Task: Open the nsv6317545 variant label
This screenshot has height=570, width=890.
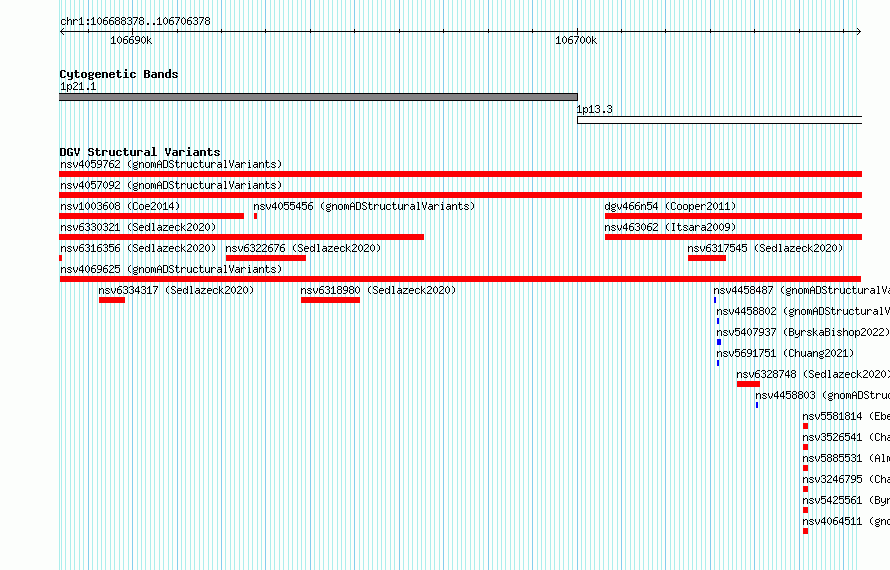Action: 765,248
